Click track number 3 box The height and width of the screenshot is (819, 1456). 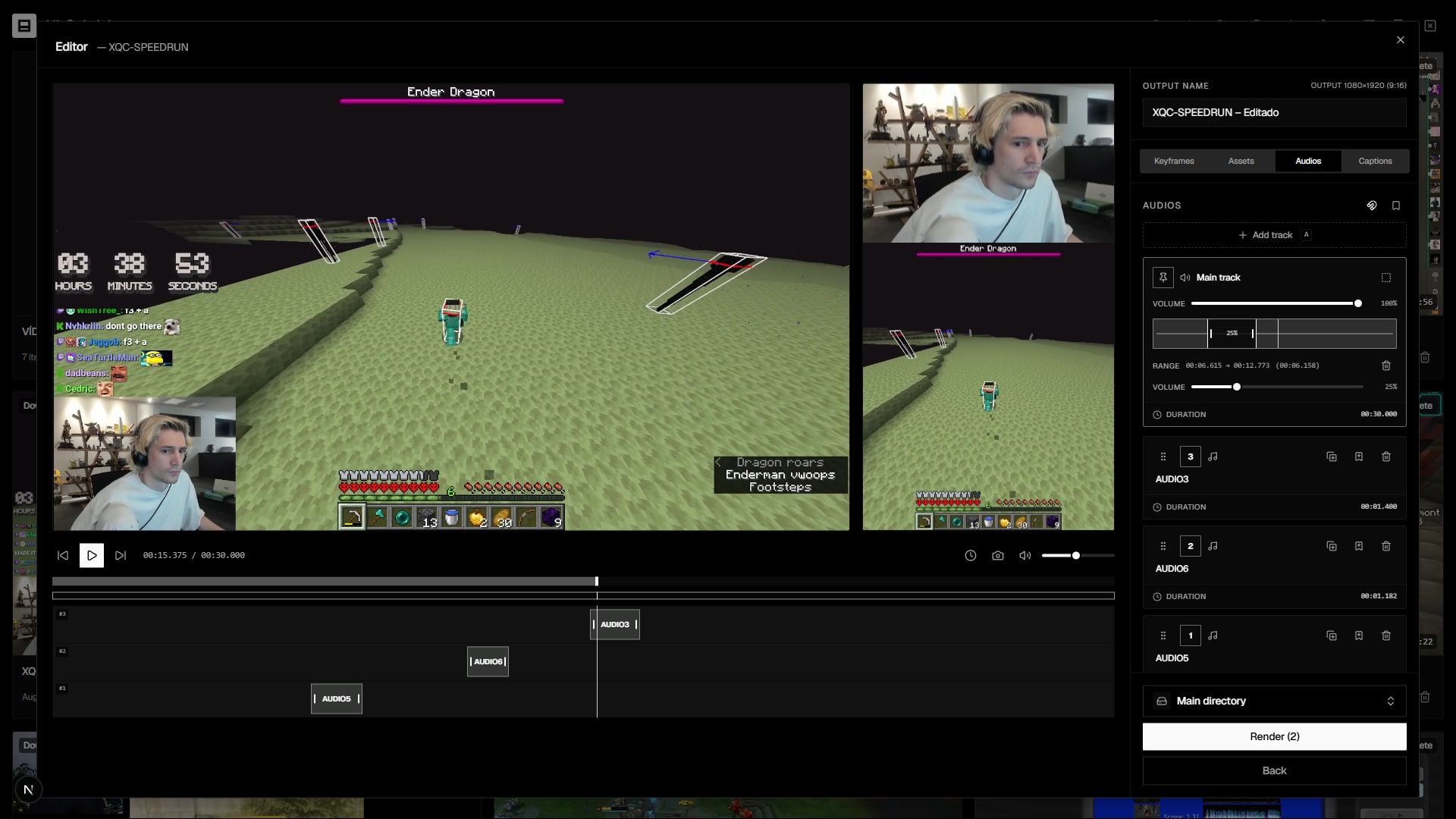pyautogui.click(x=1191, y=457)
